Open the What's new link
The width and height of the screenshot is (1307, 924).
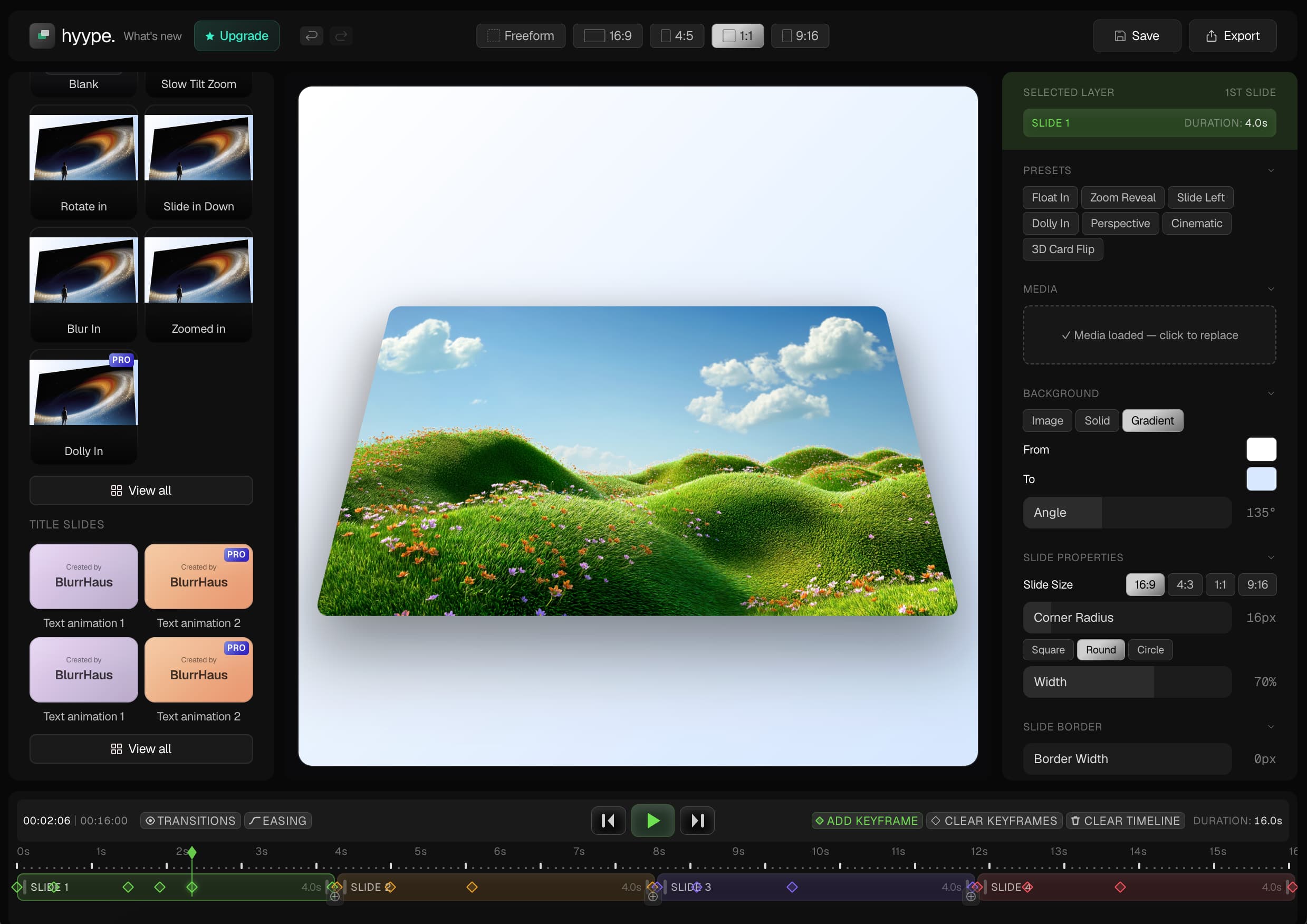coord(152,36)
